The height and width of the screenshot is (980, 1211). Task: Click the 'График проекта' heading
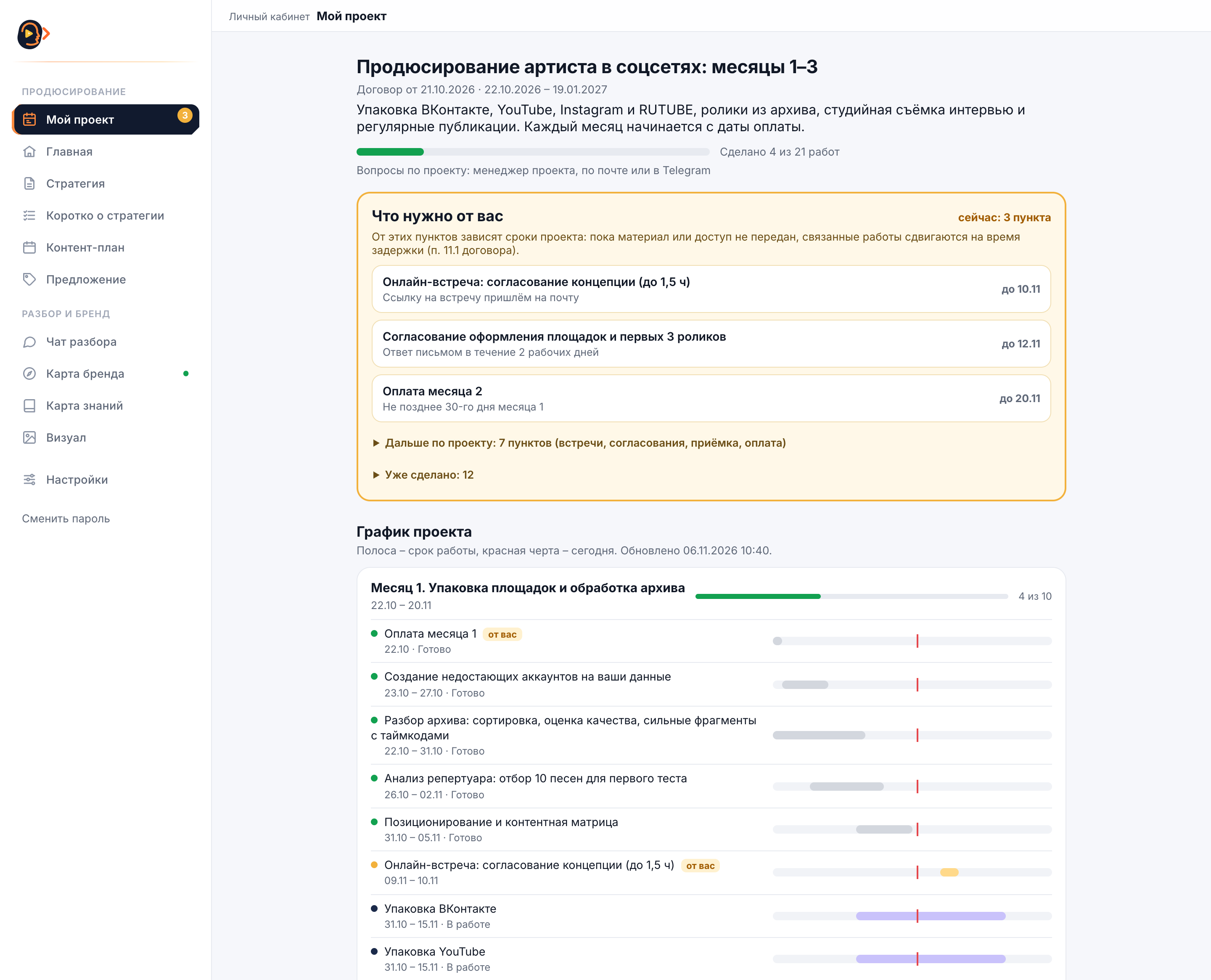coord(414,532)
